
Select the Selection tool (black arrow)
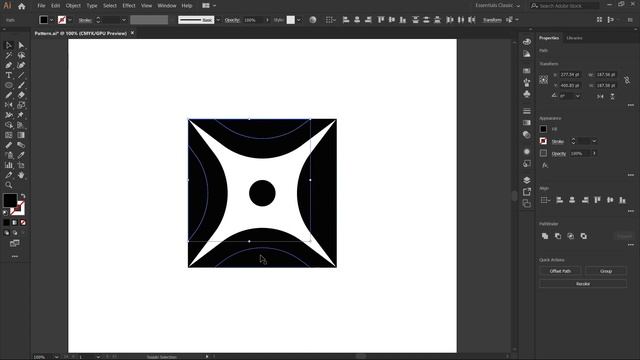[9, 45]
